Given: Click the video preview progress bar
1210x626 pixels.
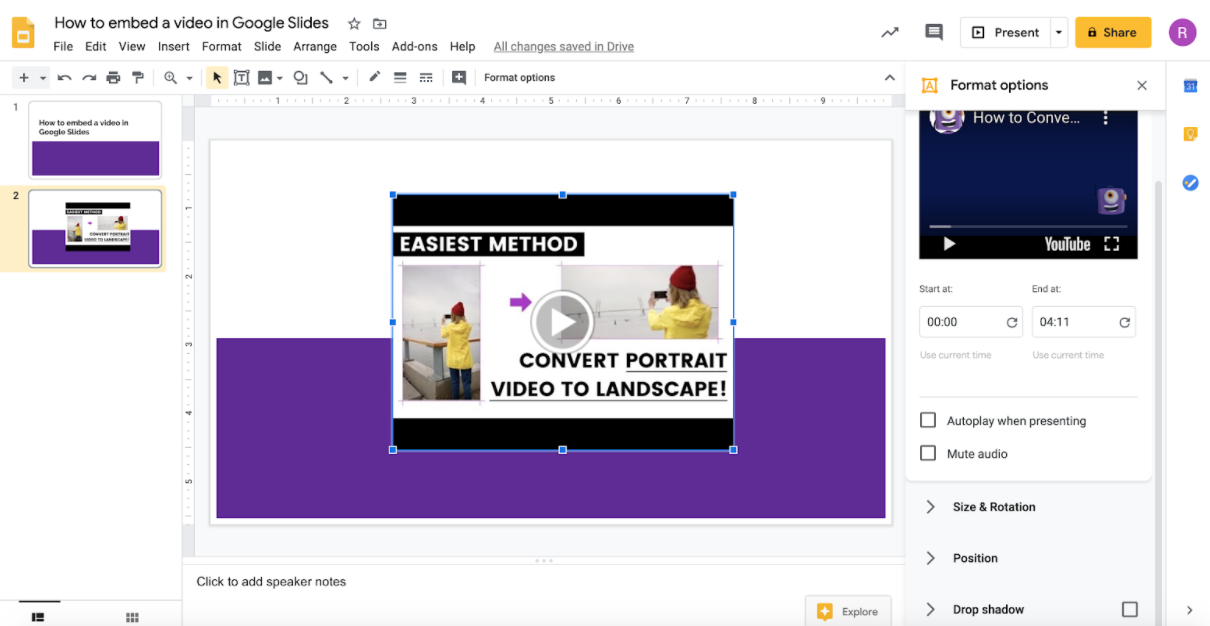Looking at the screenshot, I should [x=1027, y=227].
